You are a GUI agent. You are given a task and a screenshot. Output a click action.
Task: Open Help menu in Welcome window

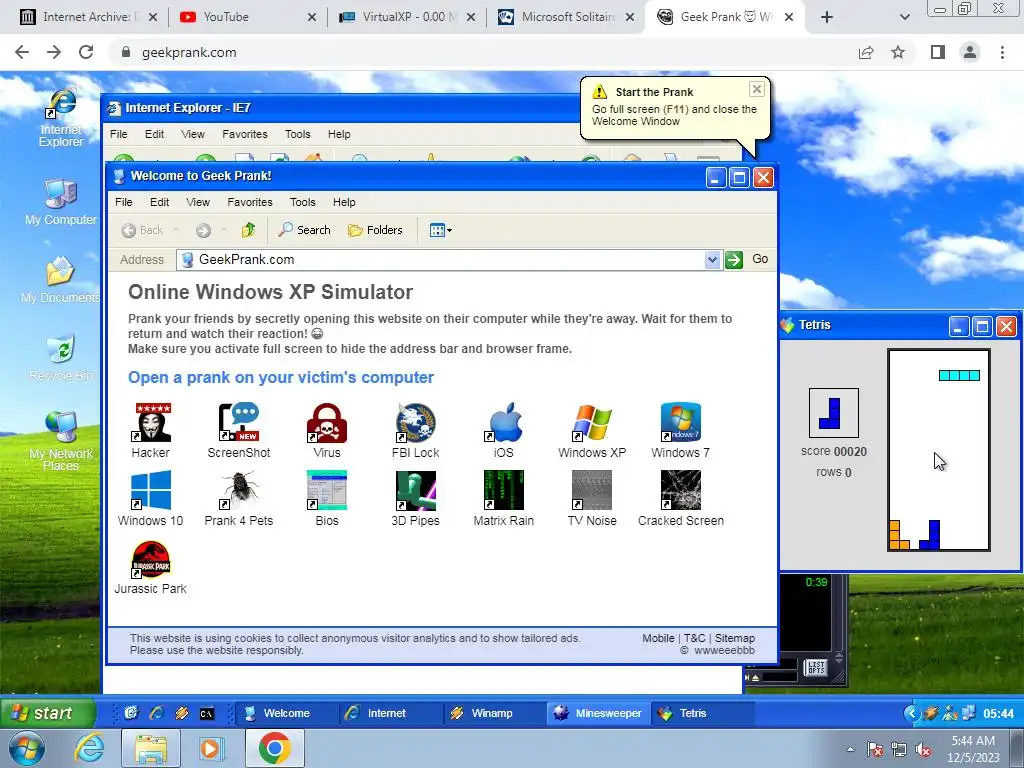point(344,202)
